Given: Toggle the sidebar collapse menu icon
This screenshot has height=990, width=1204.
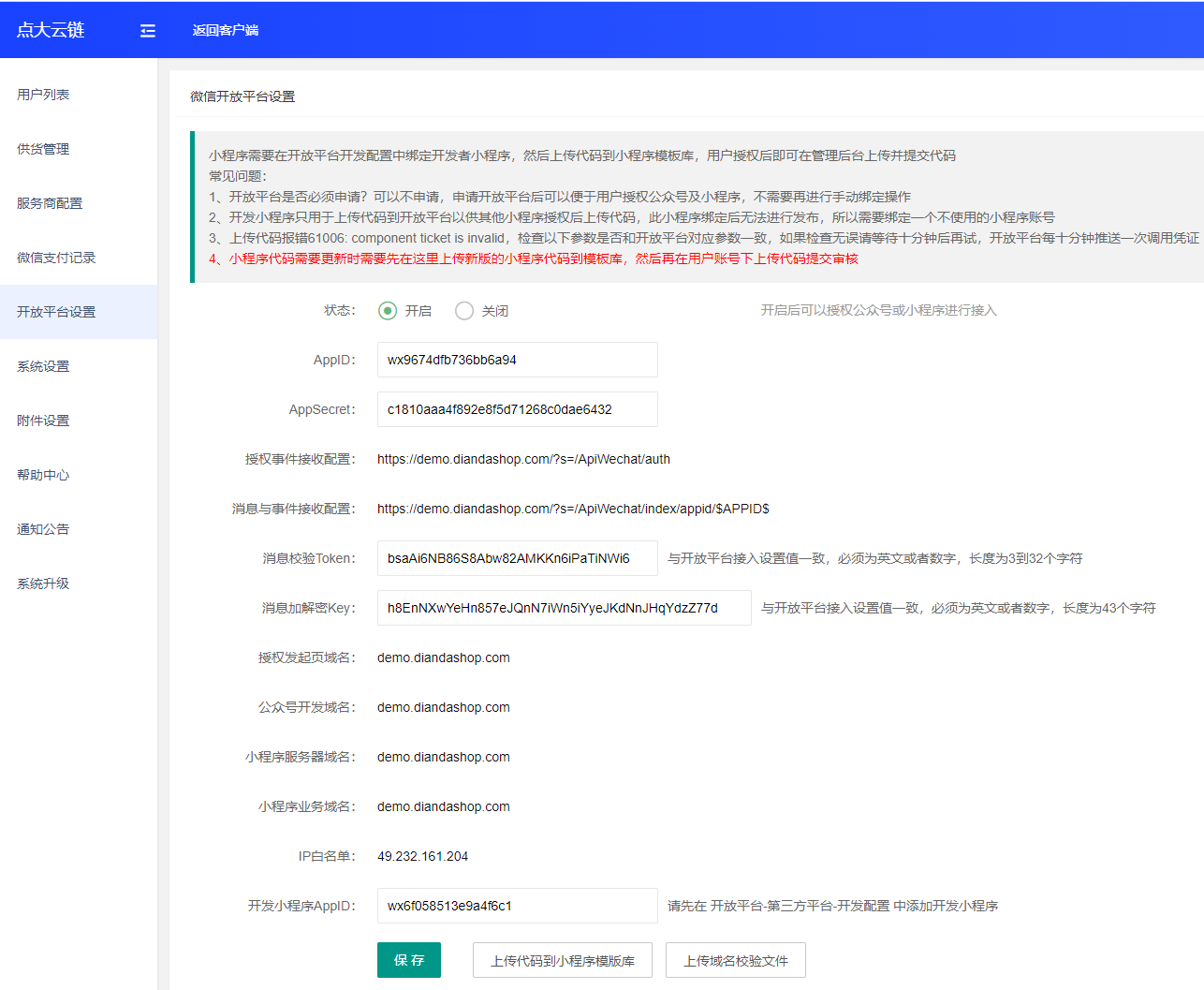Looking at the screenshot, I should click(148, 31).
